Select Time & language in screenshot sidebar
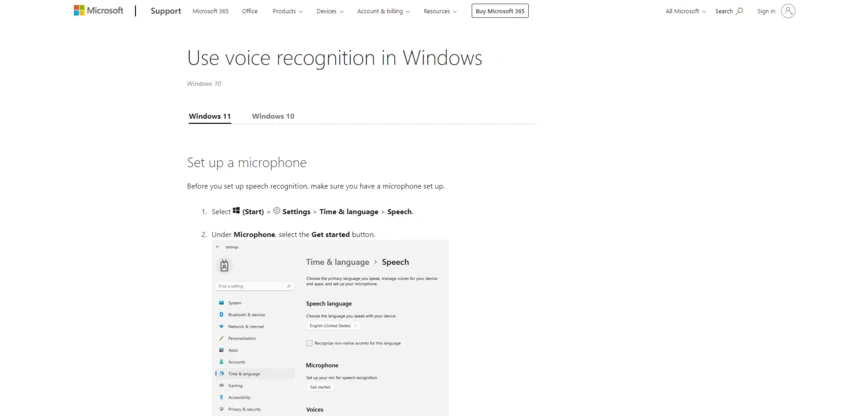This screenshot has width=864, height=416. (x=255, y=374)
